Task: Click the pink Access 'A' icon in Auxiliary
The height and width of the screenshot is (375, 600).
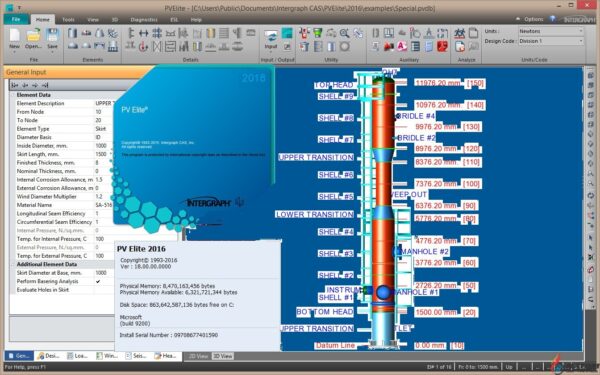Action: 402,47
